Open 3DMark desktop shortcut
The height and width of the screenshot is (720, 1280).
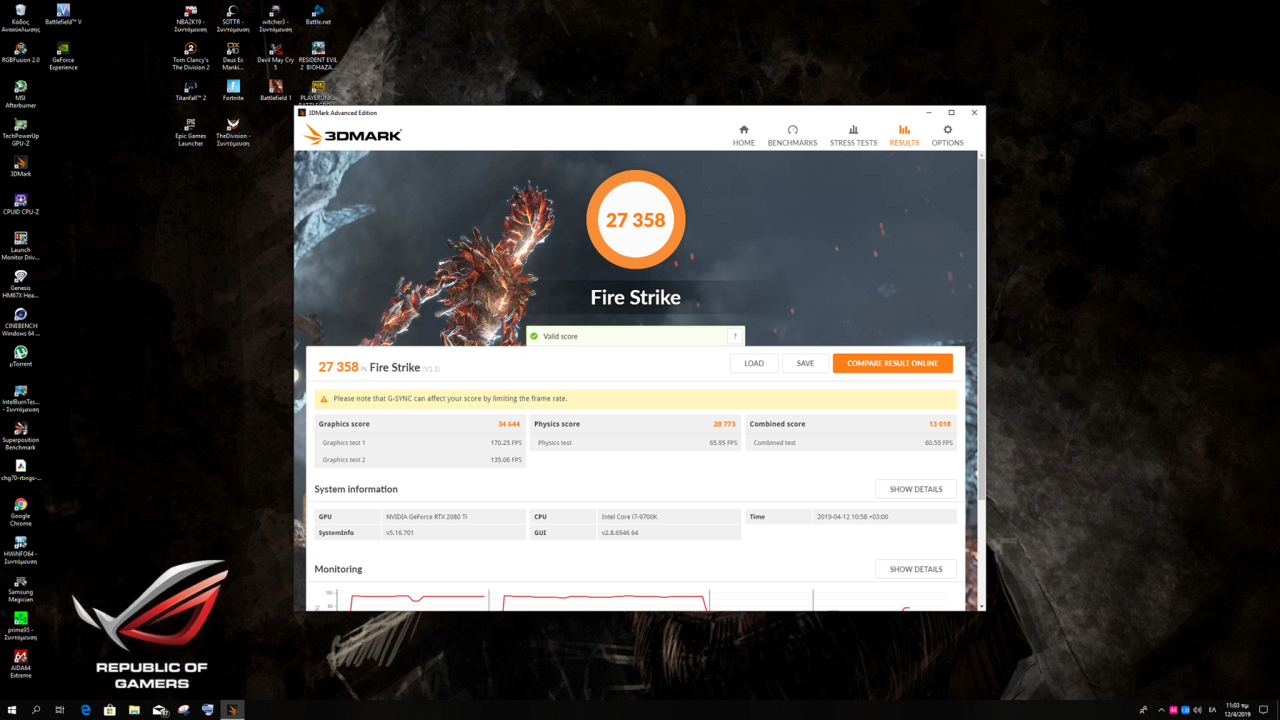(x=20, y=166)
